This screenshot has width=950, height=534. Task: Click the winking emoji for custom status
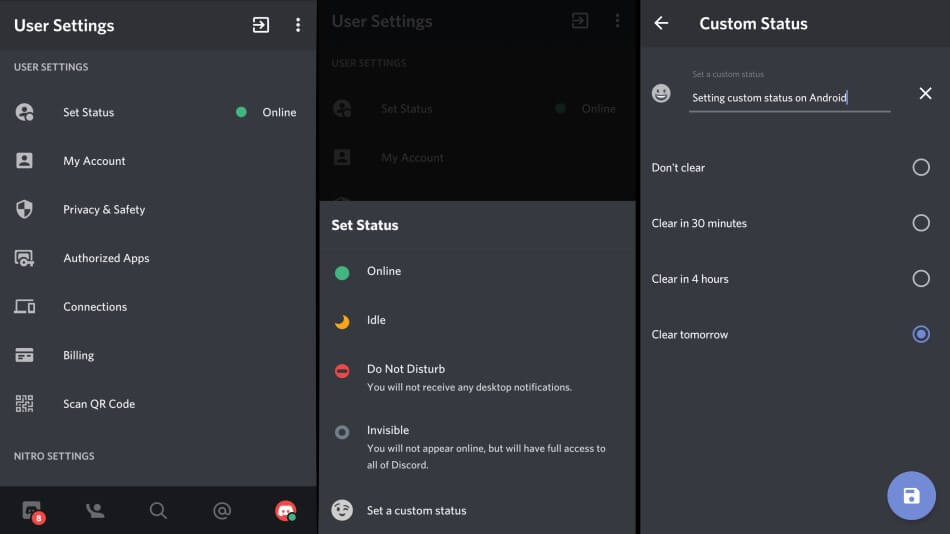(342, 510)
